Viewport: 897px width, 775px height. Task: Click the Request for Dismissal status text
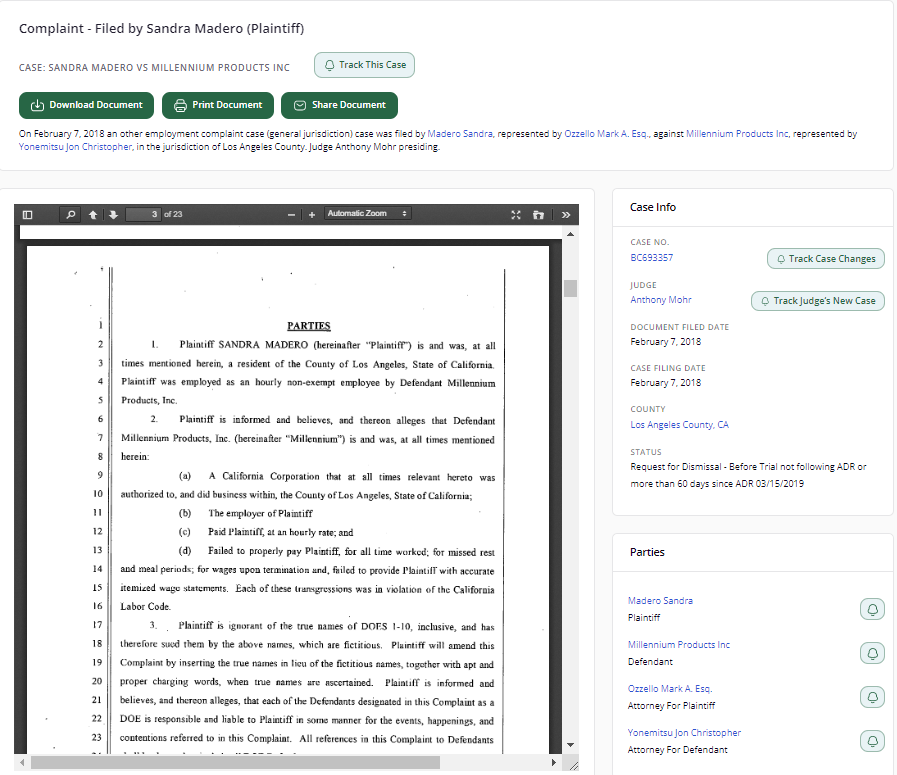(x=748, y=475)
